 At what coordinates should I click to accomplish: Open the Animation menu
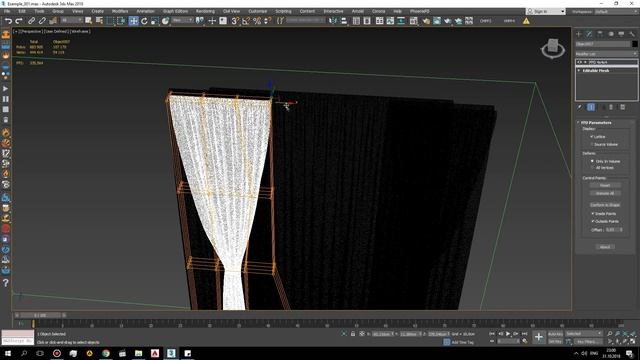click(145, 11)
